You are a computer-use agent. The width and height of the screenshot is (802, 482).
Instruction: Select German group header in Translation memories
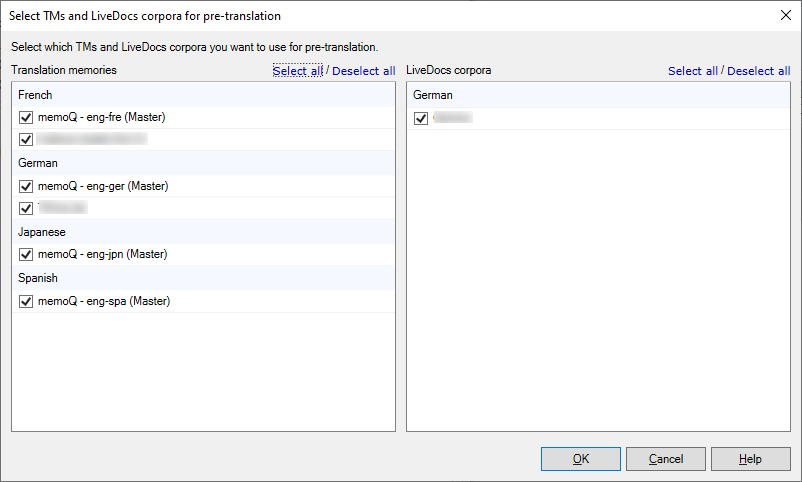38,163
